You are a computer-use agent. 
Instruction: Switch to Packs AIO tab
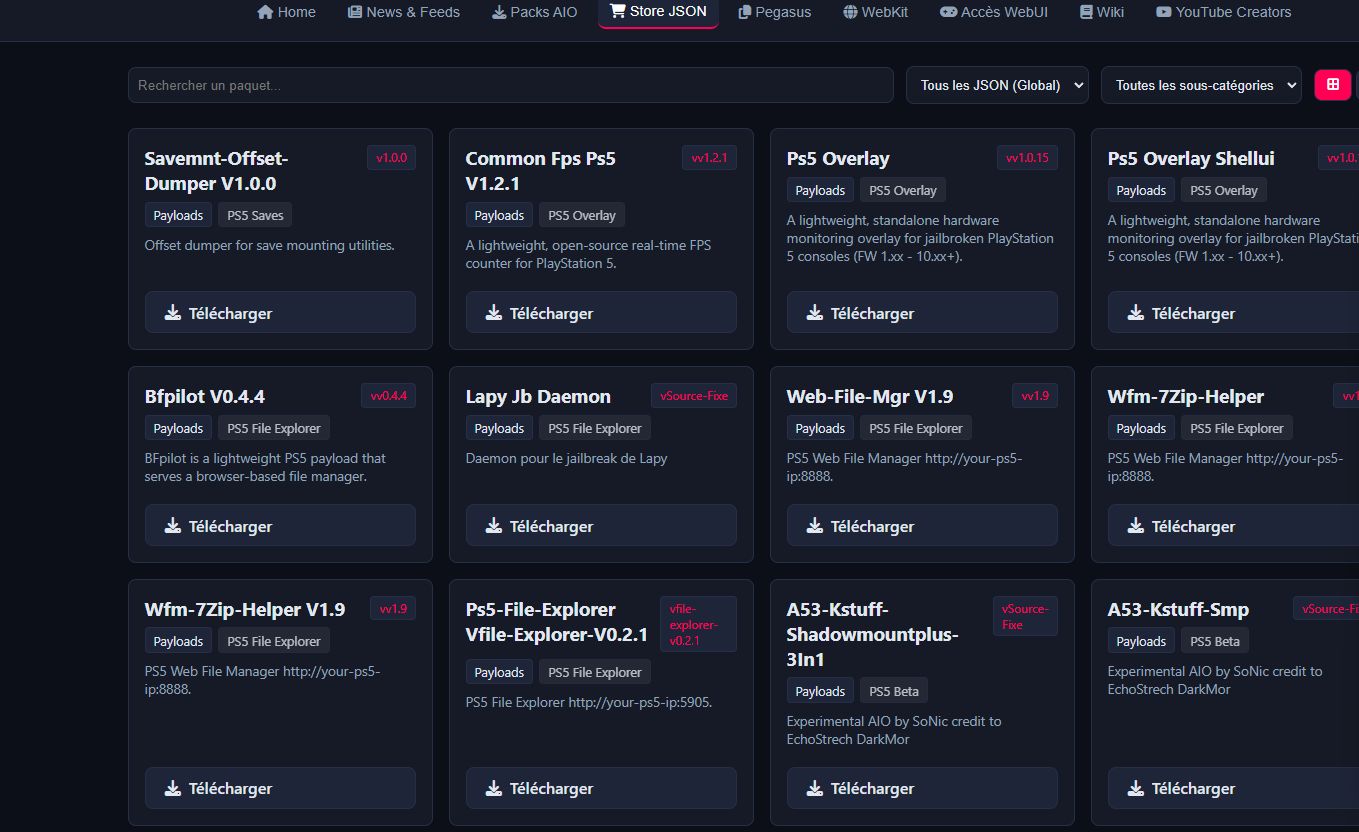pyautogui.click(x=535, y=12)
